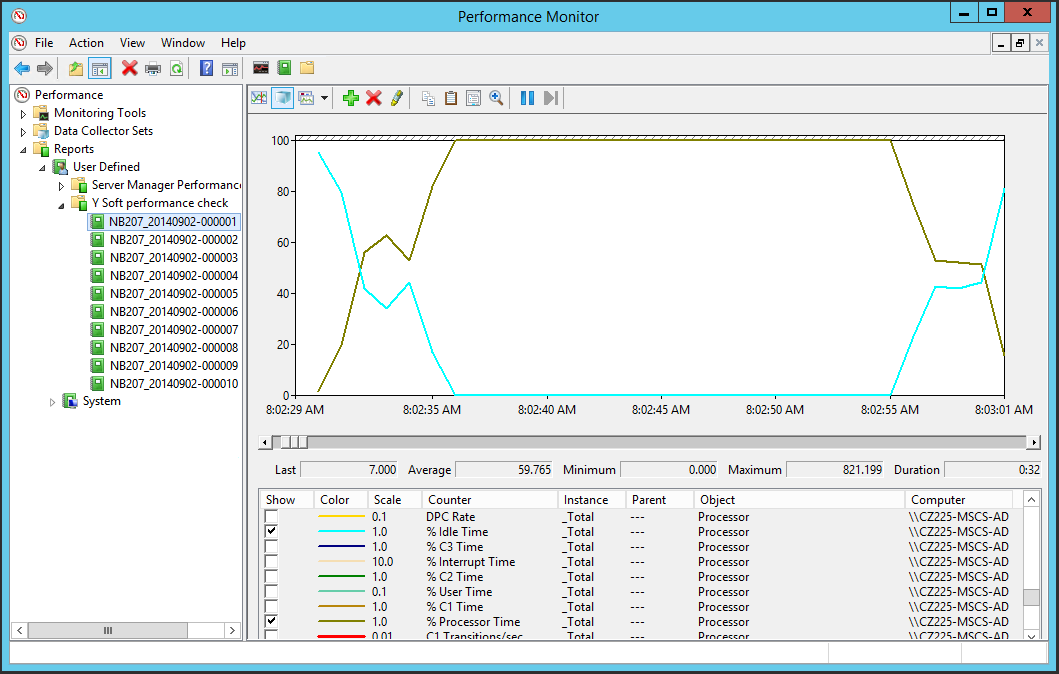Click the Print icon in main toolbar
The height and width of the screenshot is (674, 1059).
click(x=153, y=68)
